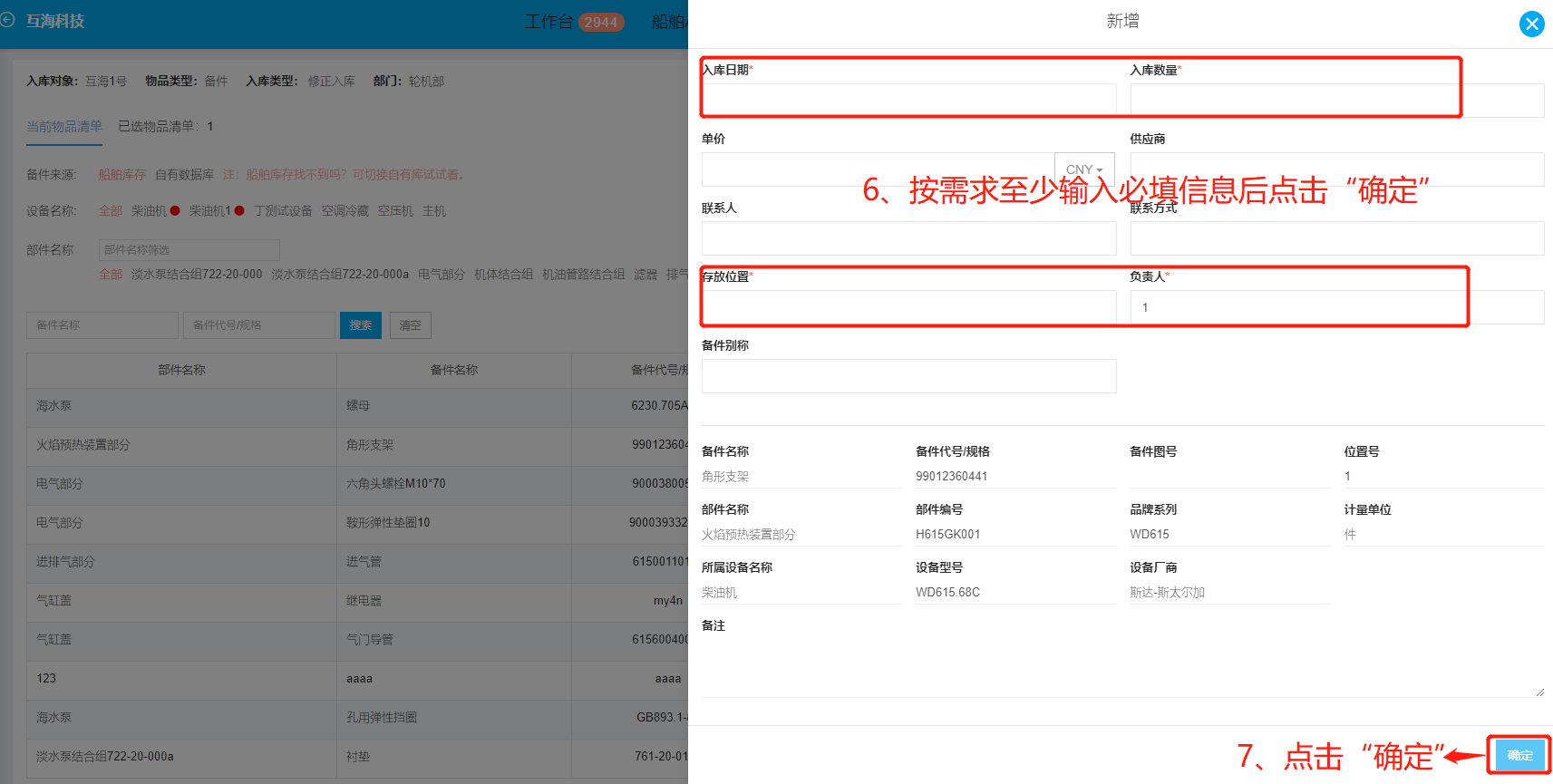Filter equipment by 柴油机
1553x784 pixels.
149,210
